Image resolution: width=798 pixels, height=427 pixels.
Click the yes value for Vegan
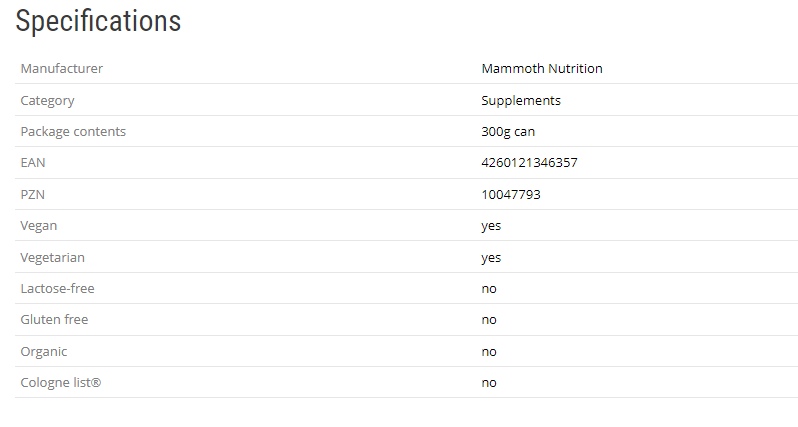491,225
